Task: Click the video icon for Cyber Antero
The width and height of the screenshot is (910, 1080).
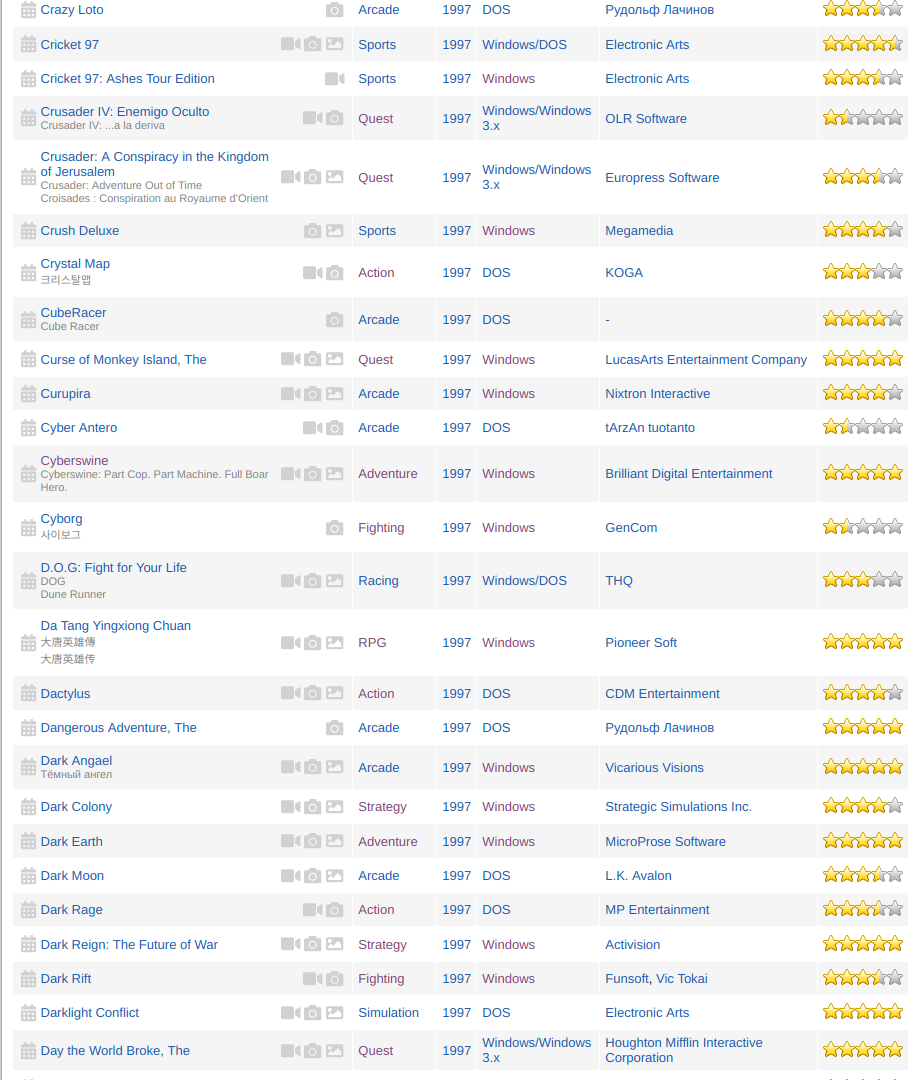Action: [313, 428]
